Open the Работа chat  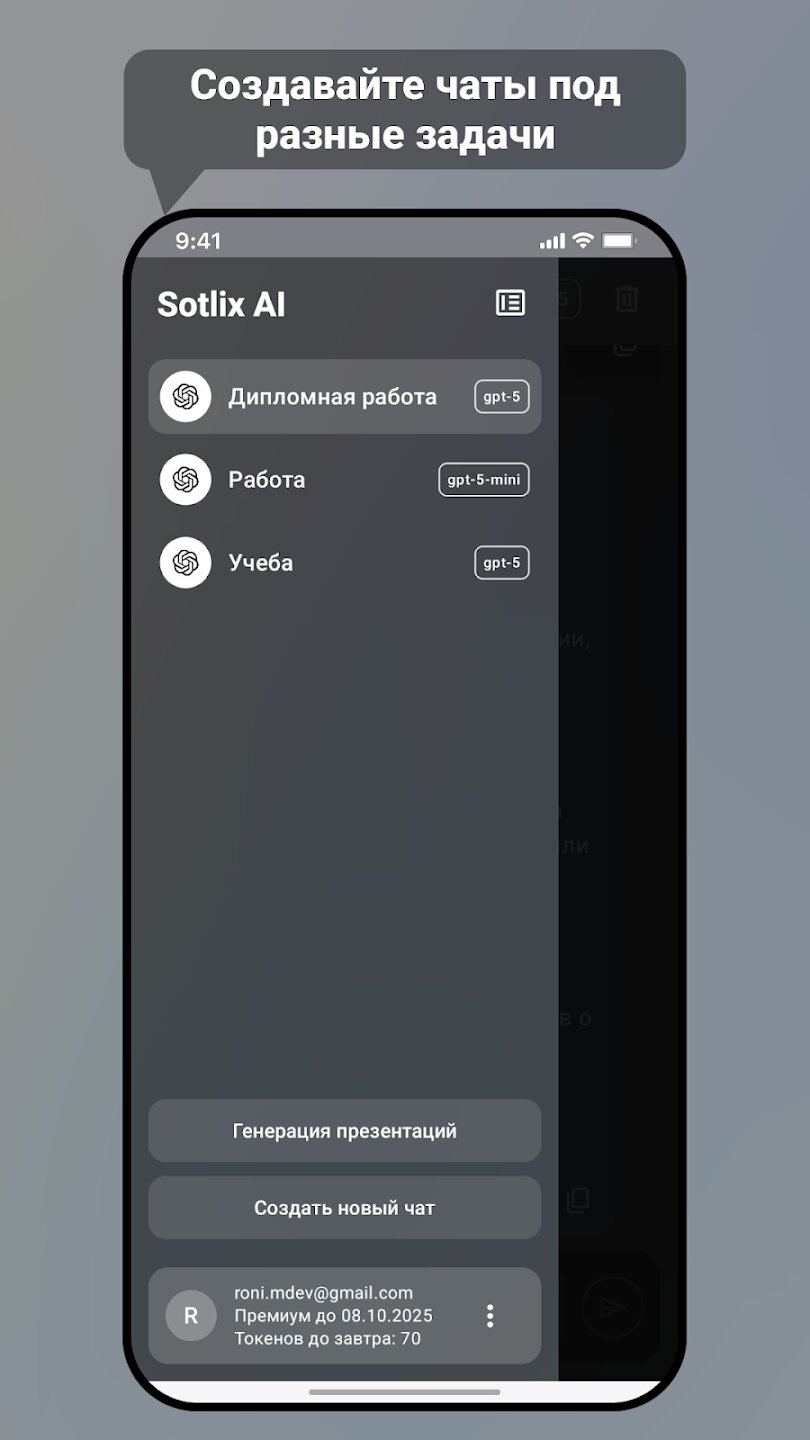coord(345,480)
